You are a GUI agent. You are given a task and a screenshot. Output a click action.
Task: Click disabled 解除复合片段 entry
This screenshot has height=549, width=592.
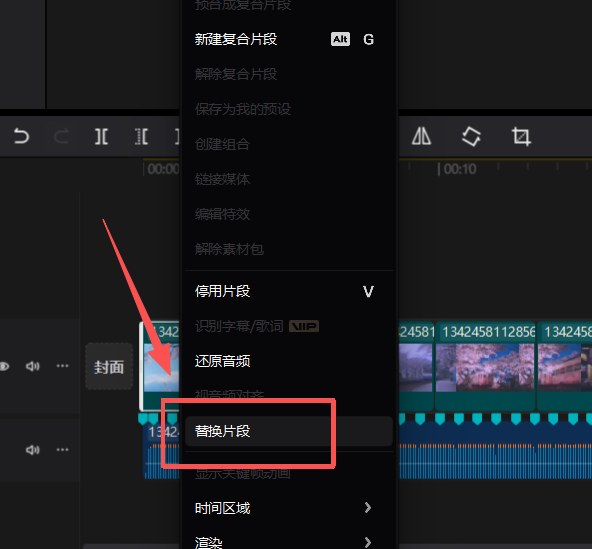pyautogui.click(x=288, y=74)
